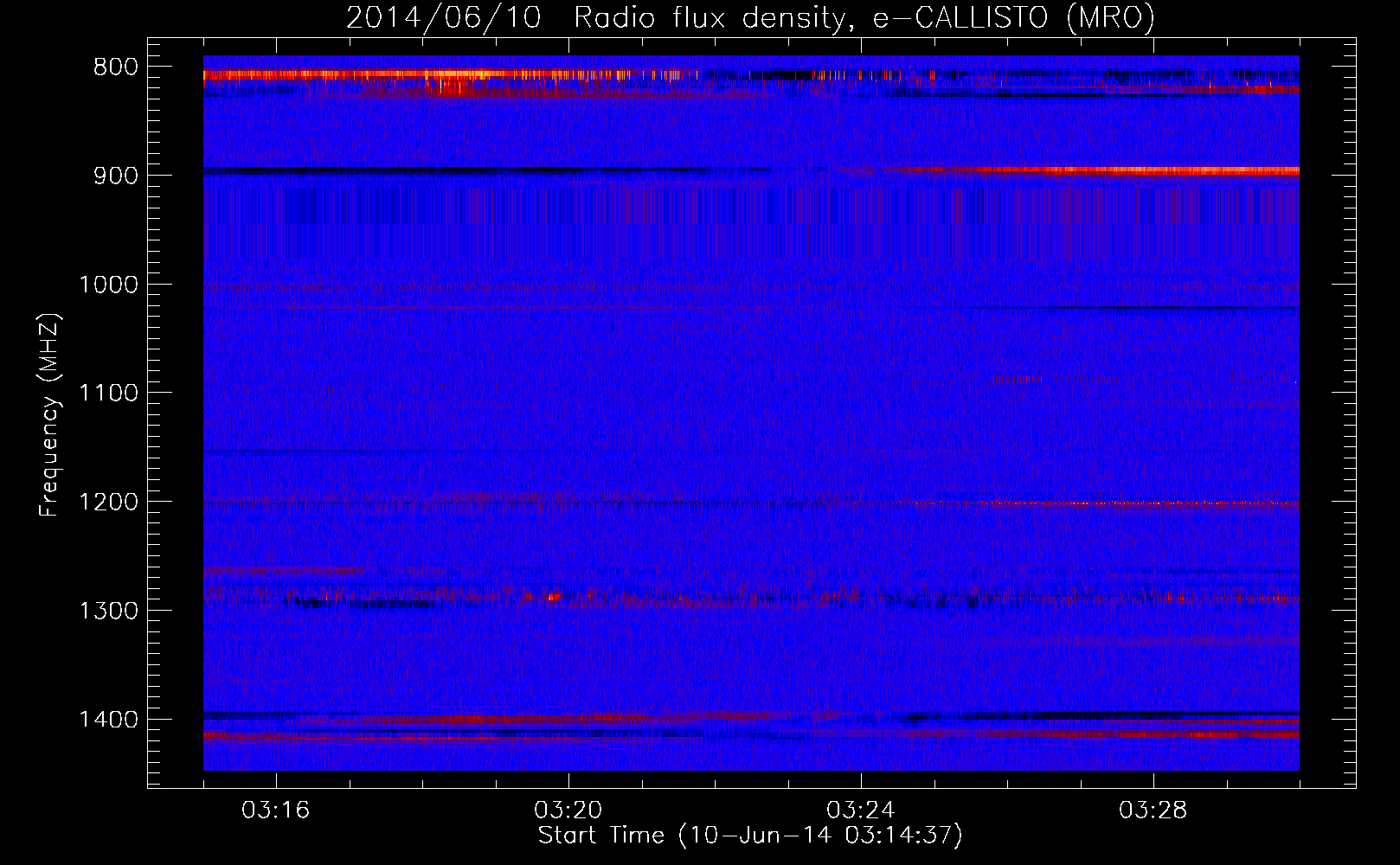The image size is (1400, 865).
Task: Click the 1400 frequency tick label
Action: coord(109,721)
